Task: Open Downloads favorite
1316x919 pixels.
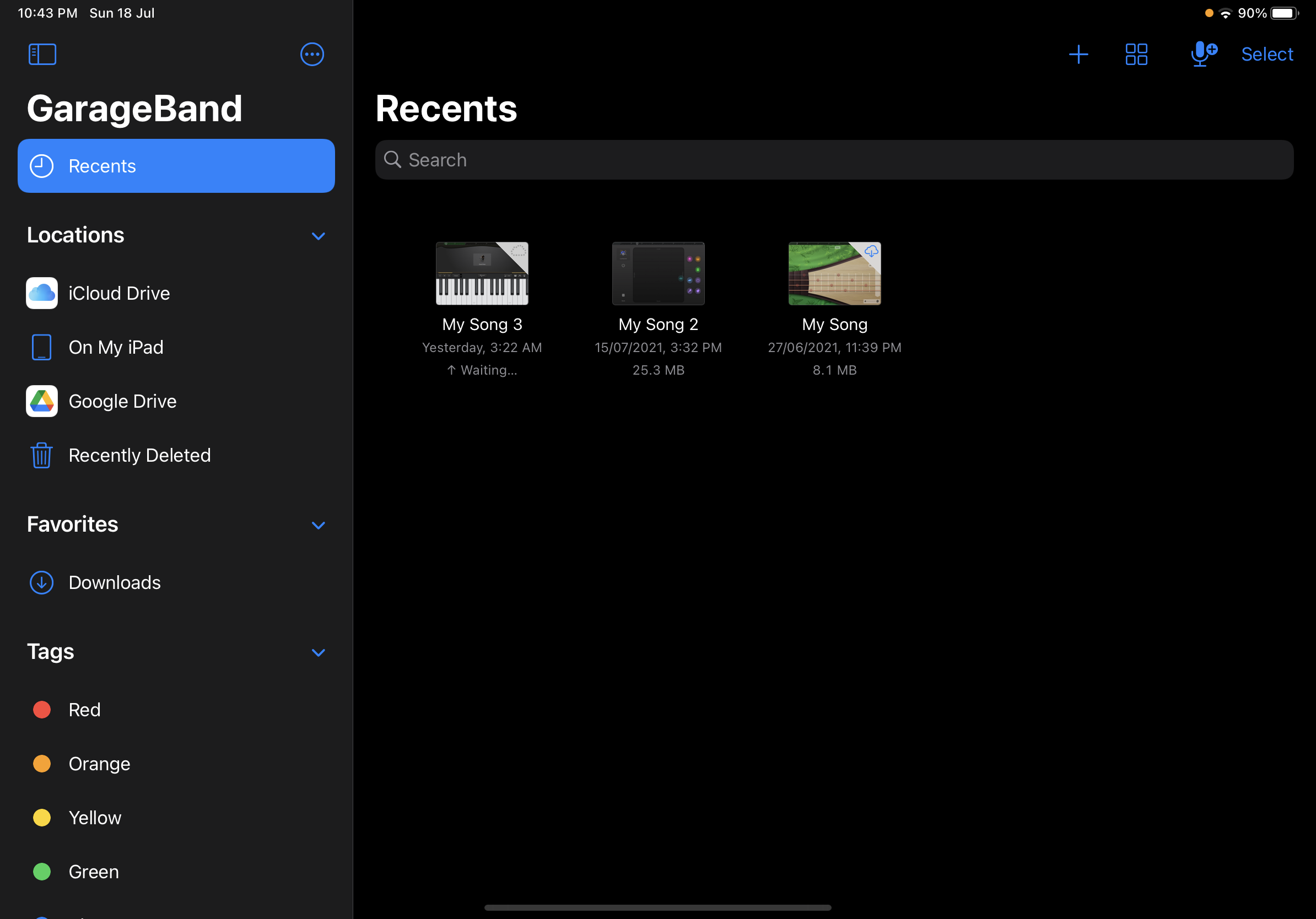Action: click(176, 583)
